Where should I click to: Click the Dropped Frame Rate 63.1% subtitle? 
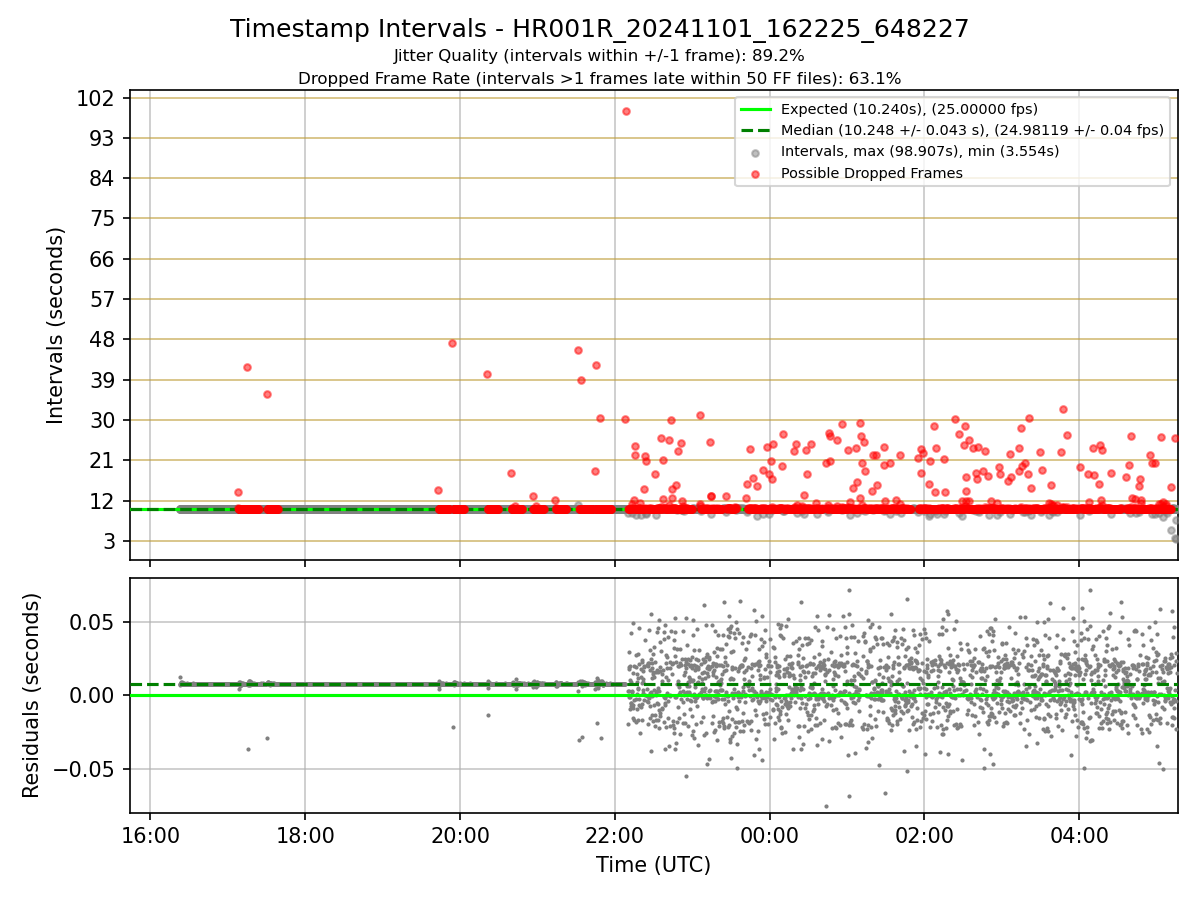pyautogui.click(x=599, y=78)
